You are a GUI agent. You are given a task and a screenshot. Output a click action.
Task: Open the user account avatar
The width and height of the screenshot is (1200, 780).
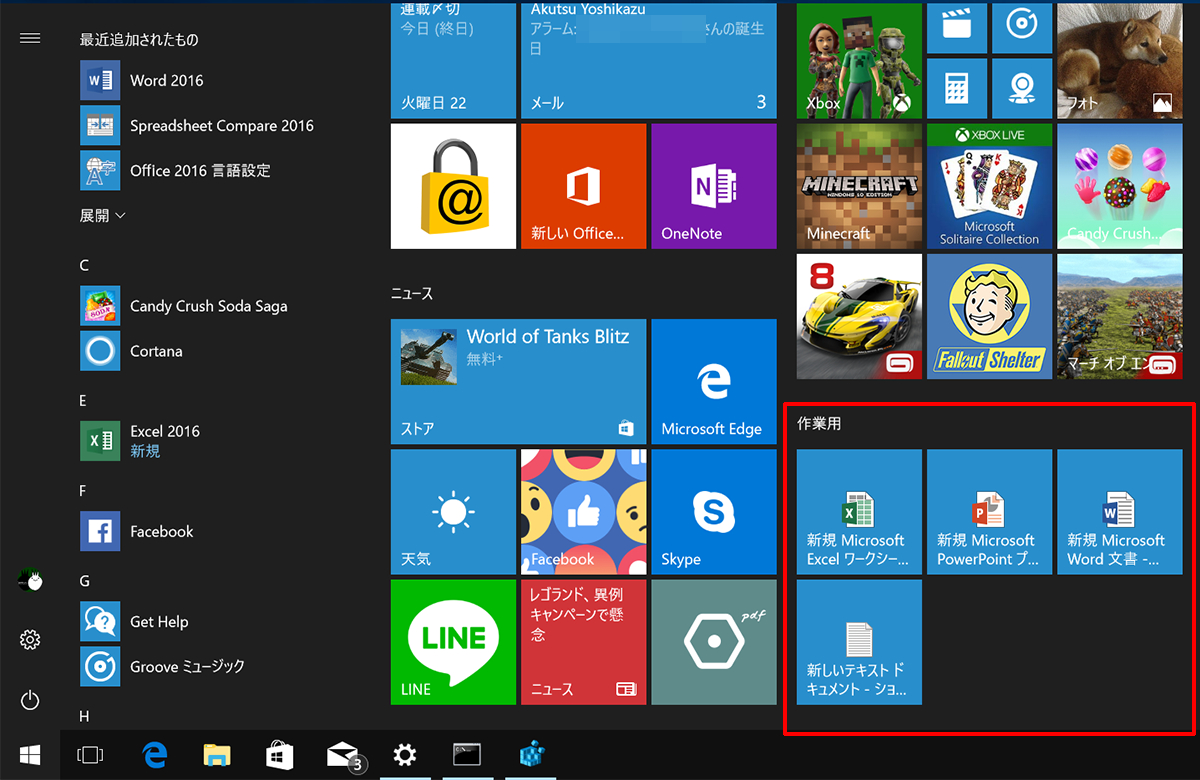click(30, 580)
